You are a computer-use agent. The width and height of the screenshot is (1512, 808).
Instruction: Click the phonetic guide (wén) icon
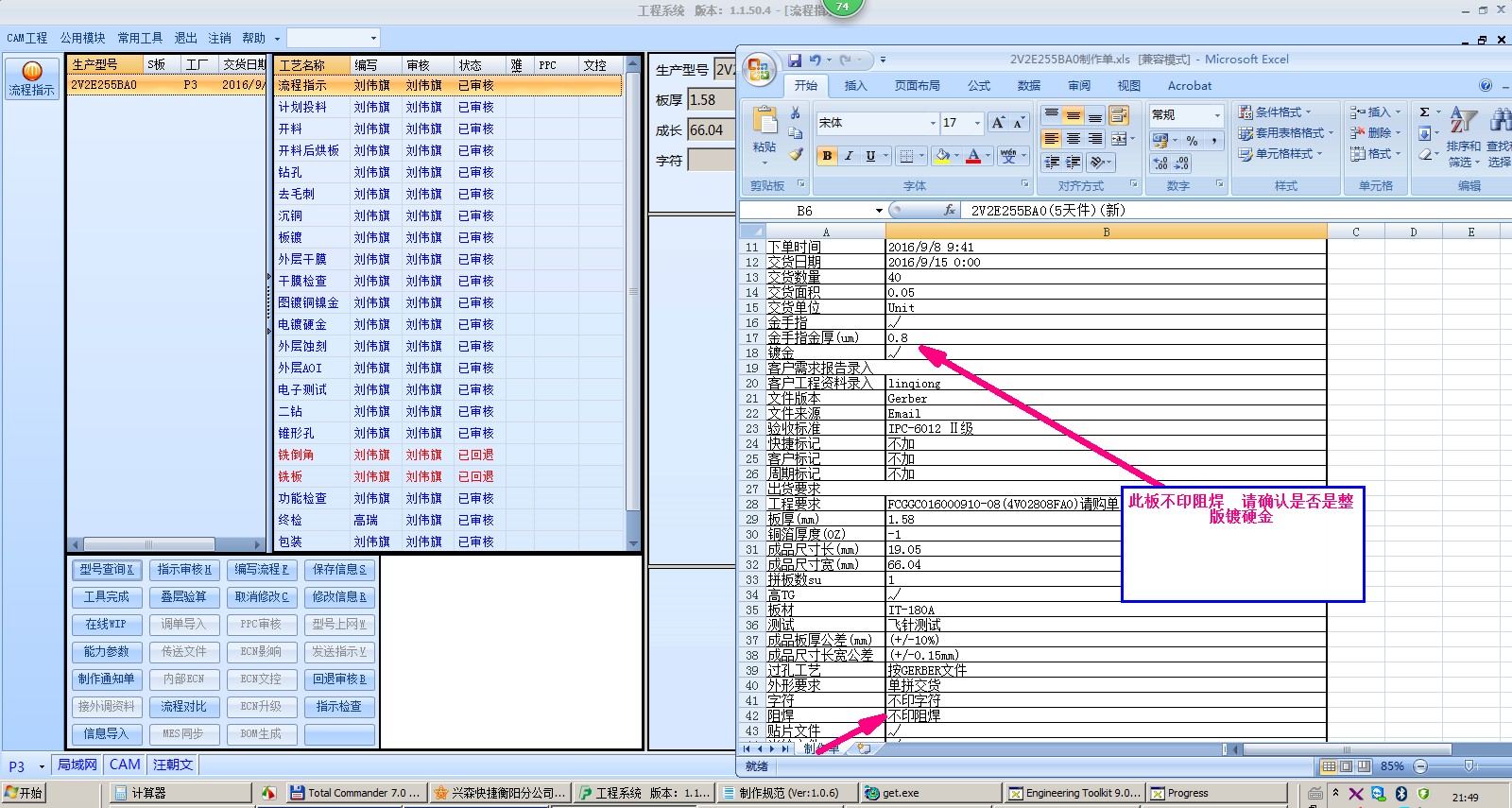1008,156
